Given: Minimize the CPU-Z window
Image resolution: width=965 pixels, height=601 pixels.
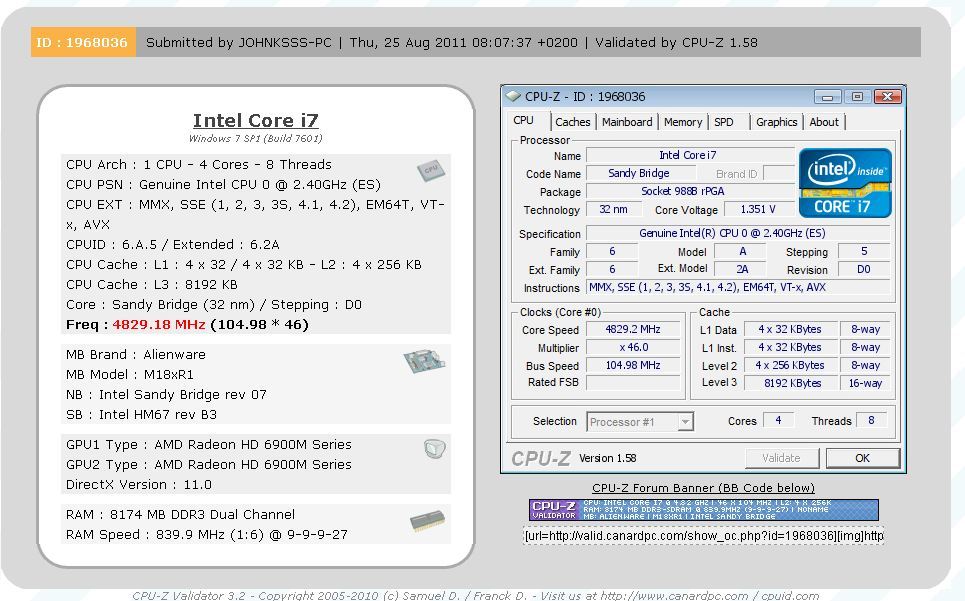Looking at the screenshot, I should [827, 97].
